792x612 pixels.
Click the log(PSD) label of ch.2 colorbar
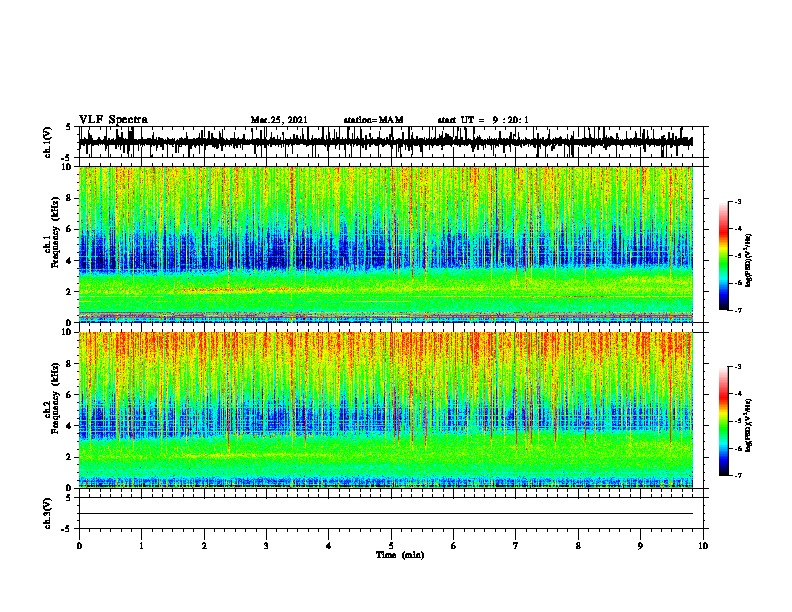tap(748, 425)
